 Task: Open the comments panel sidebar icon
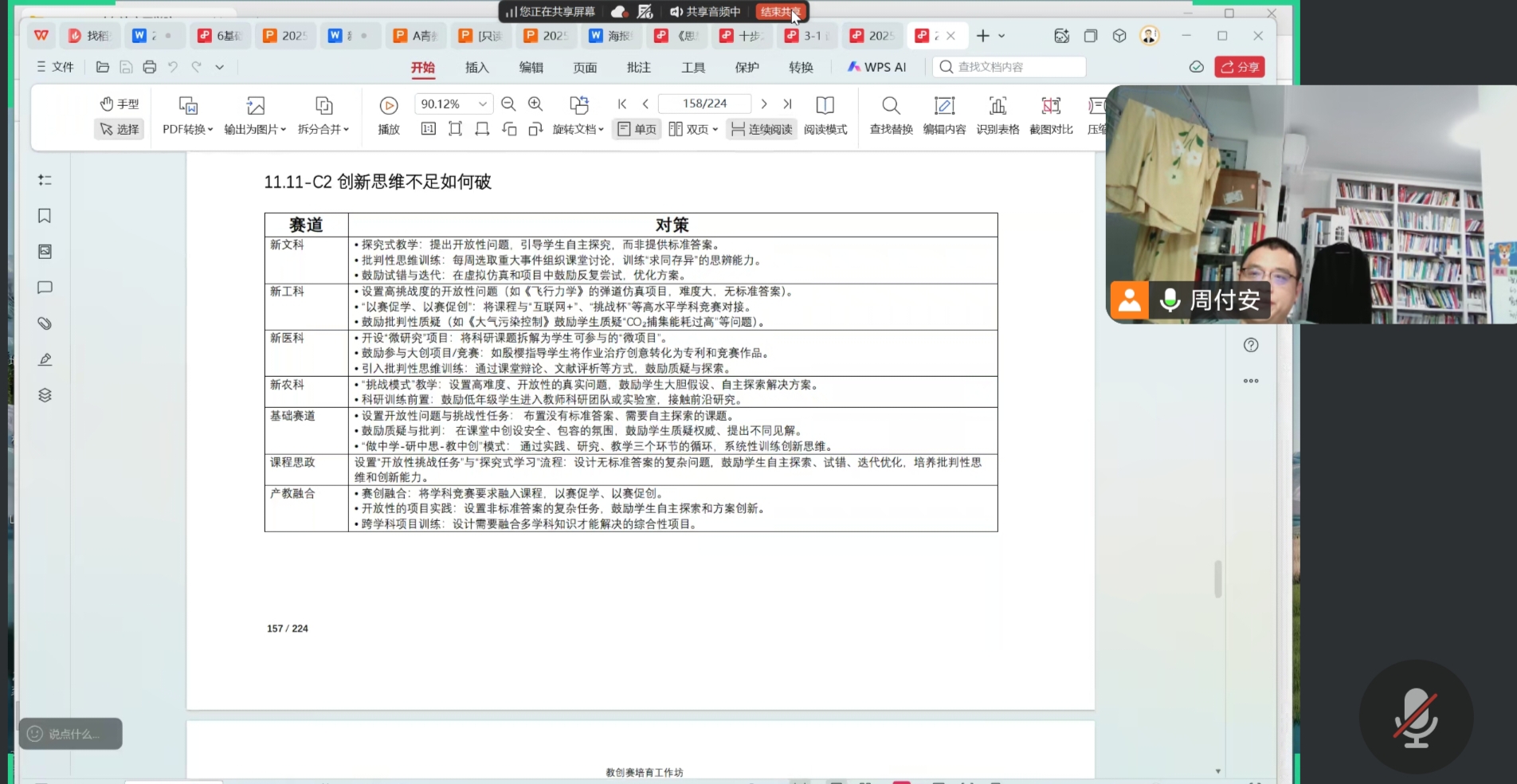click(45, 288)
